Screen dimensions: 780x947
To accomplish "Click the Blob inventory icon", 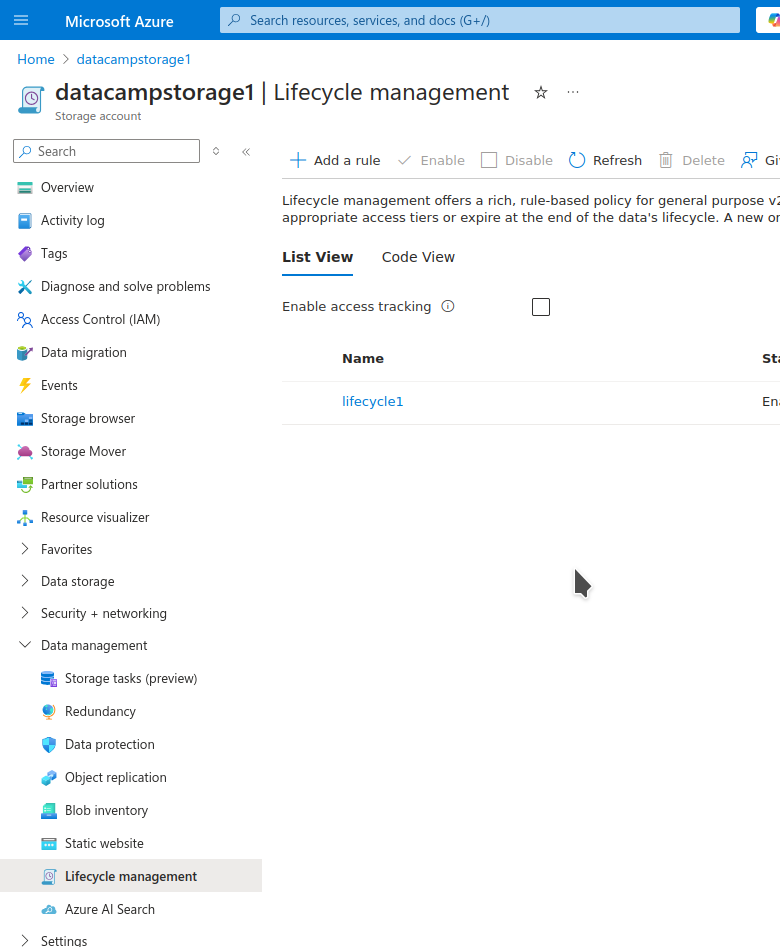I will coord(49,811).
